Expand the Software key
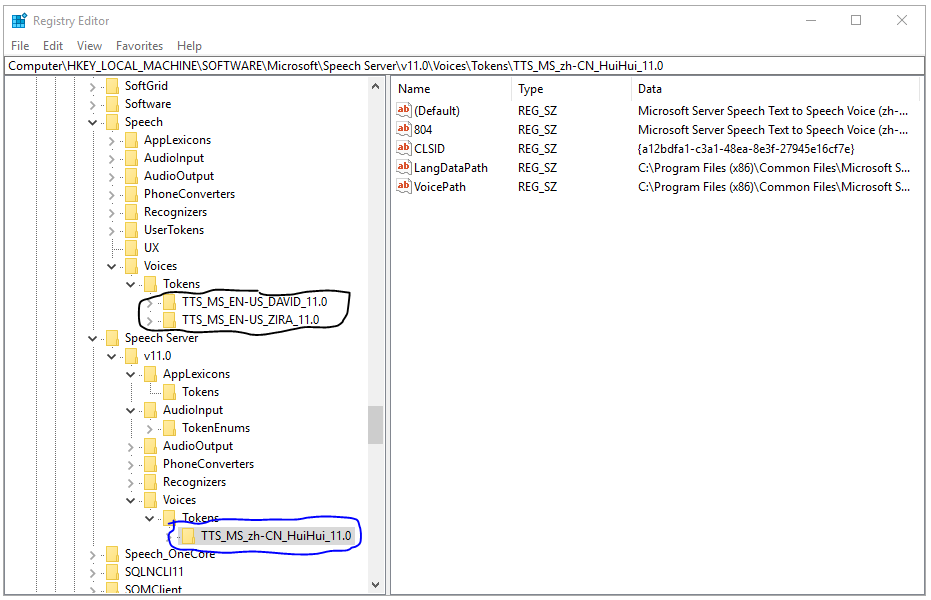 (92, 104)
